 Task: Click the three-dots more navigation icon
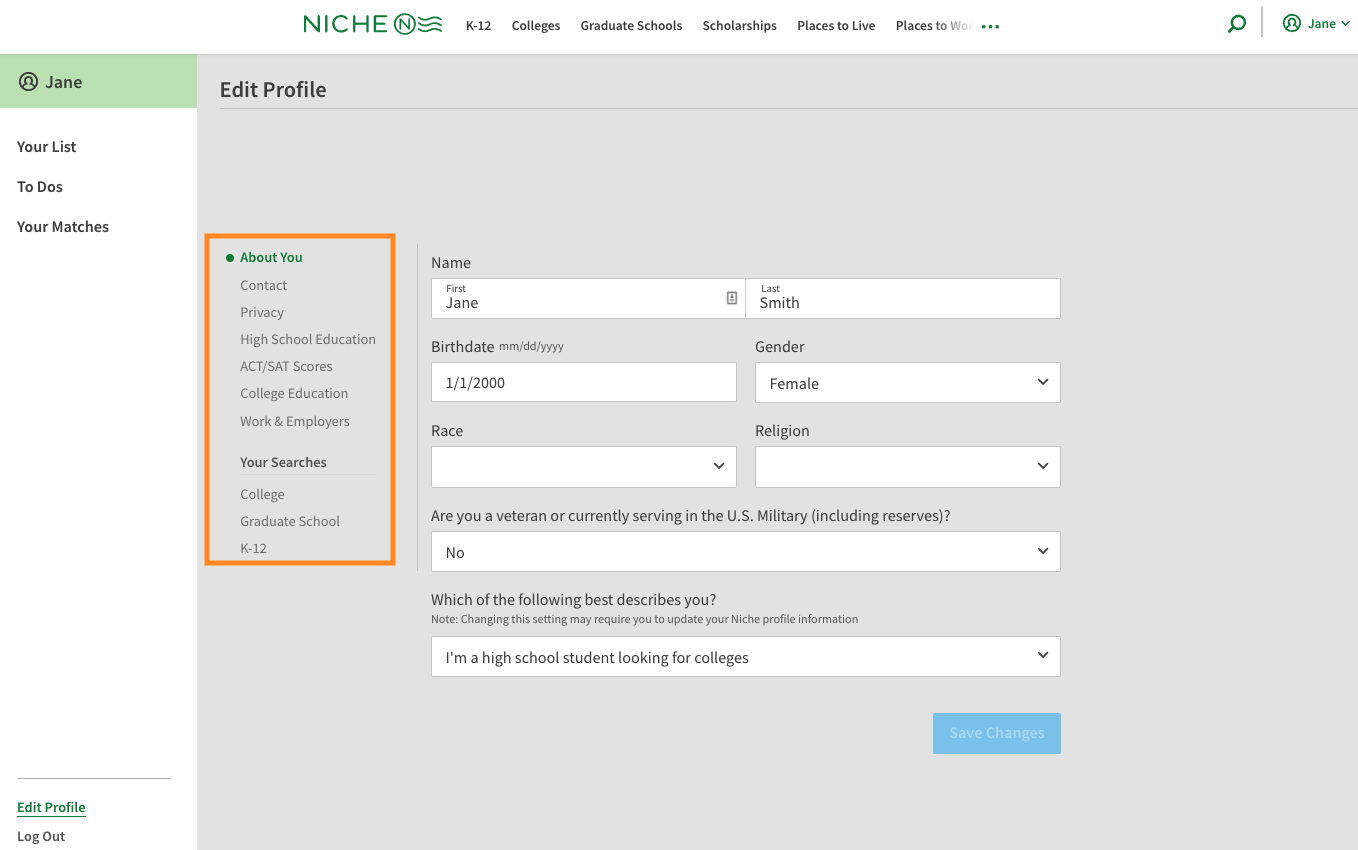(990, 27)
